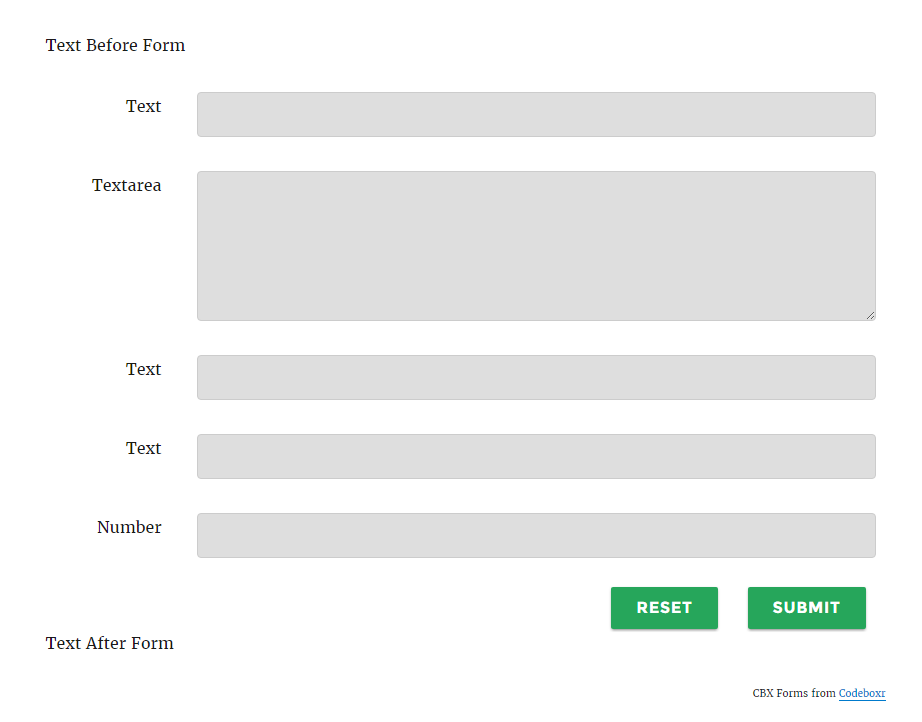The image size is (922, 722).
Task: Click the Textarea label
Action: (126, 185)
